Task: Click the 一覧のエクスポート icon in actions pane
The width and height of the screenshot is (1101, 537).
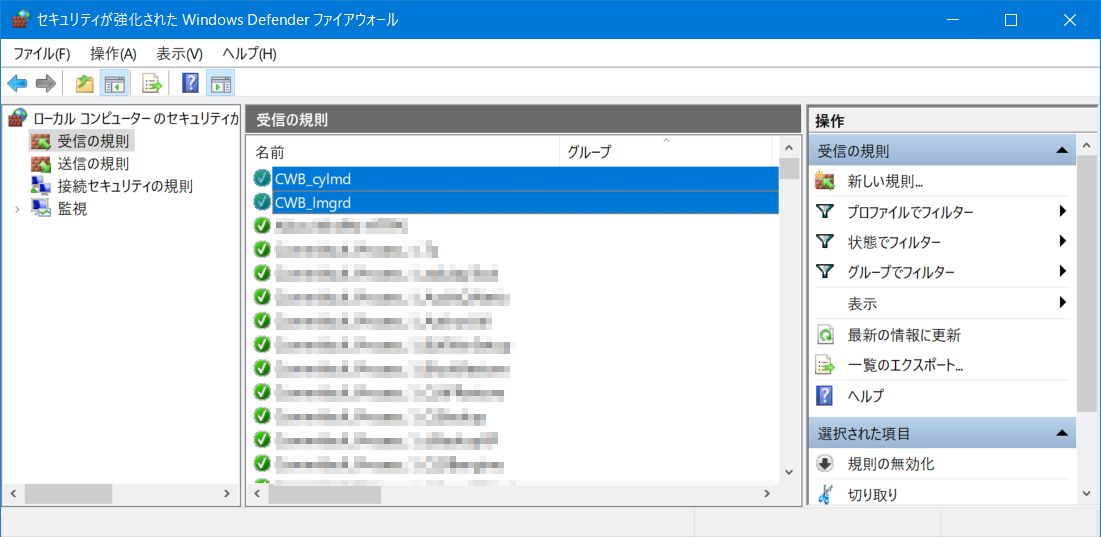Action: 825,365
